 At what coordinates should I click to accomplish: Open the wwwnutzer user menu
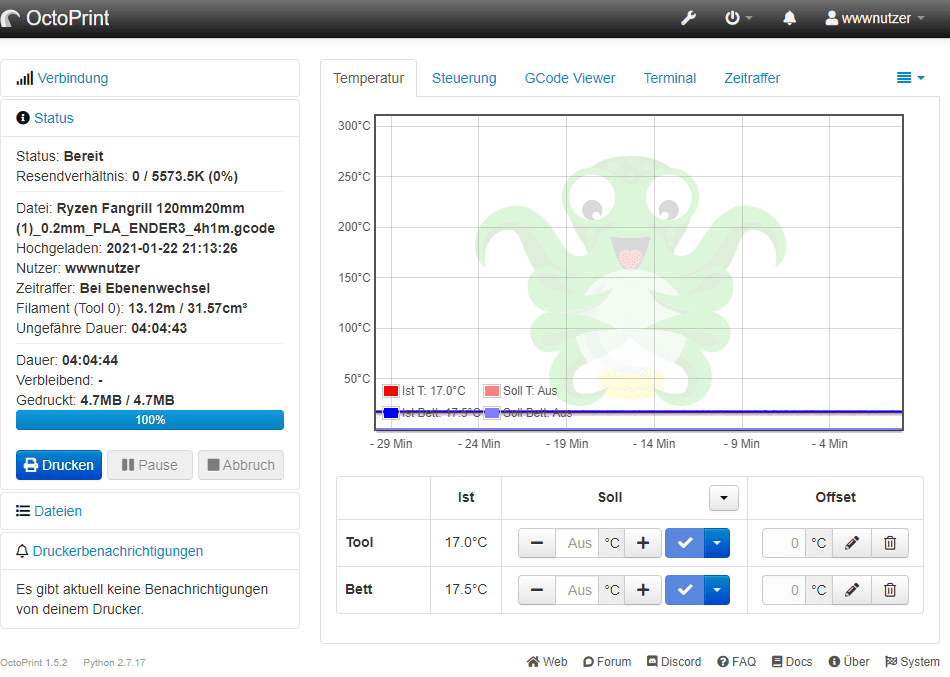(x=875, y=18)
